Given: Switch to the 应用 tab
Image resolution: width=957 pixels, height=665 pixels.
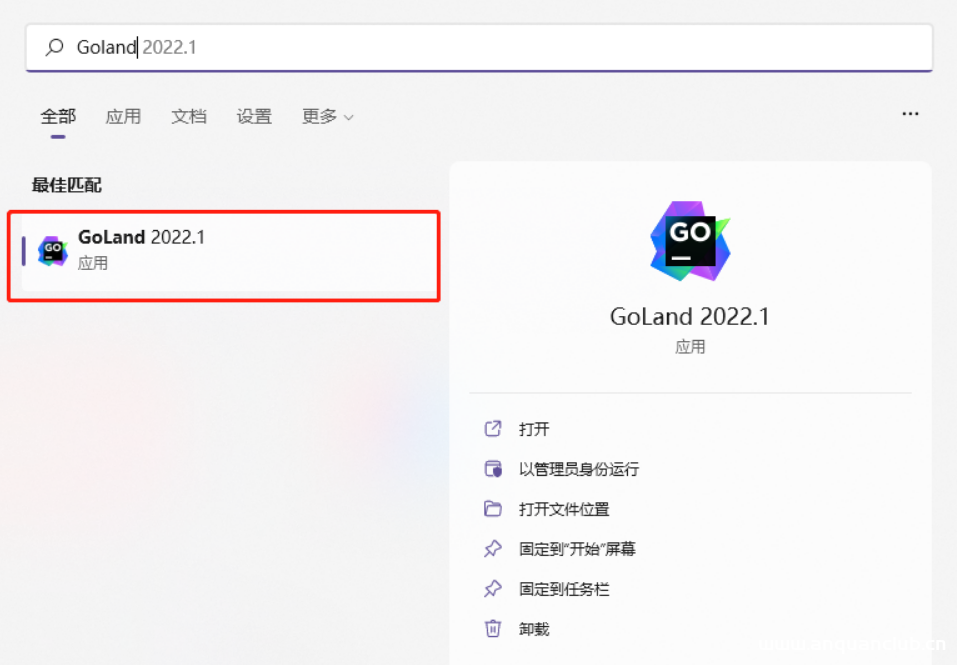Looking at the screenshot, I should [x=123, y=116].
